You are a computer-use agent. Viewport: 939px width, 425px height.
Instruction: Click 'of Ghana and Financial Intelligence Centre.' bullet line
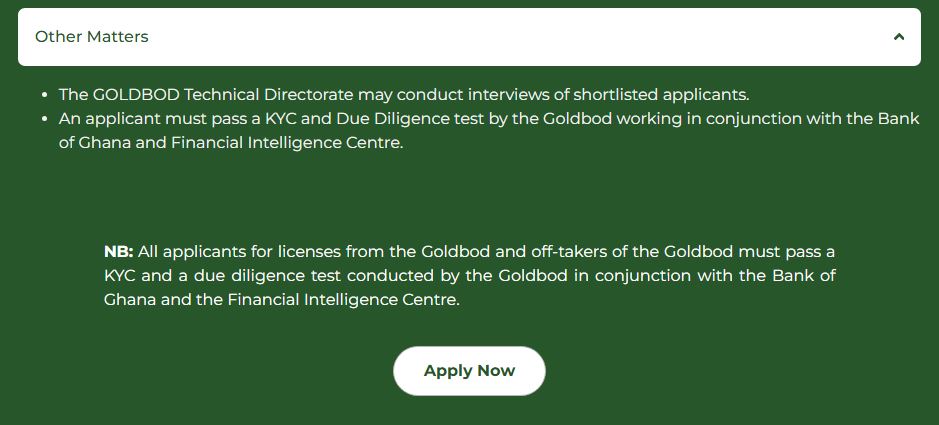click(231, 144)
